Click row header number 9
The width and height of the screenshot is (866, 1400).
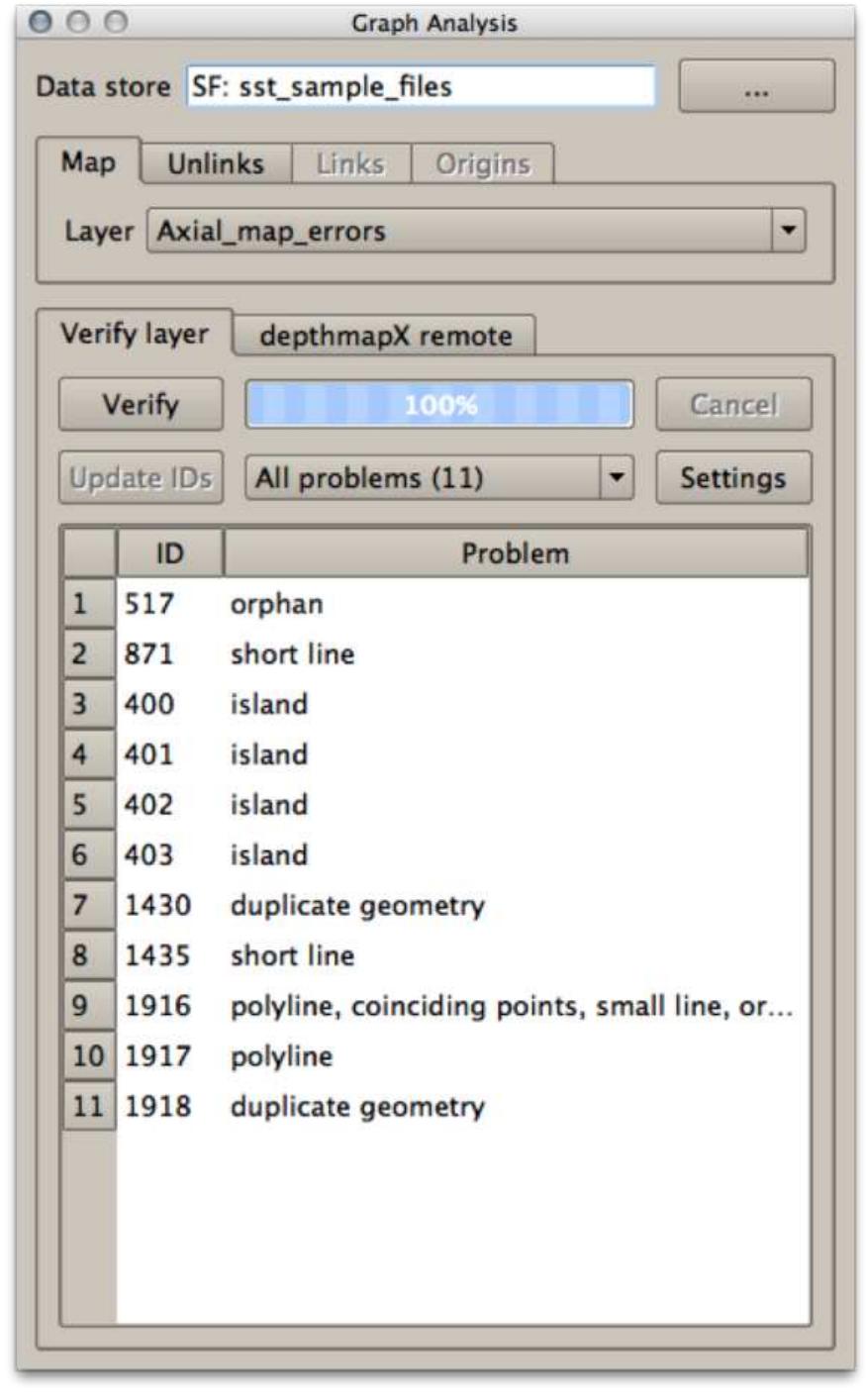tap(89, 1006)
